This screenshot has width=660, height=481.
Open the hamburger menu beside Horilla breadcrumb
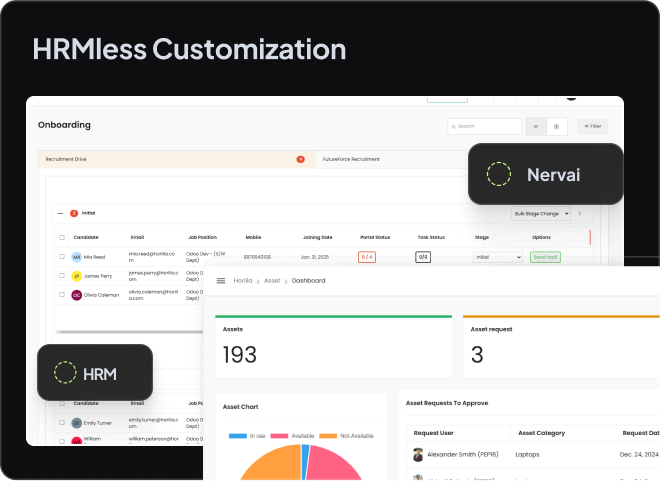coord(221,281)
